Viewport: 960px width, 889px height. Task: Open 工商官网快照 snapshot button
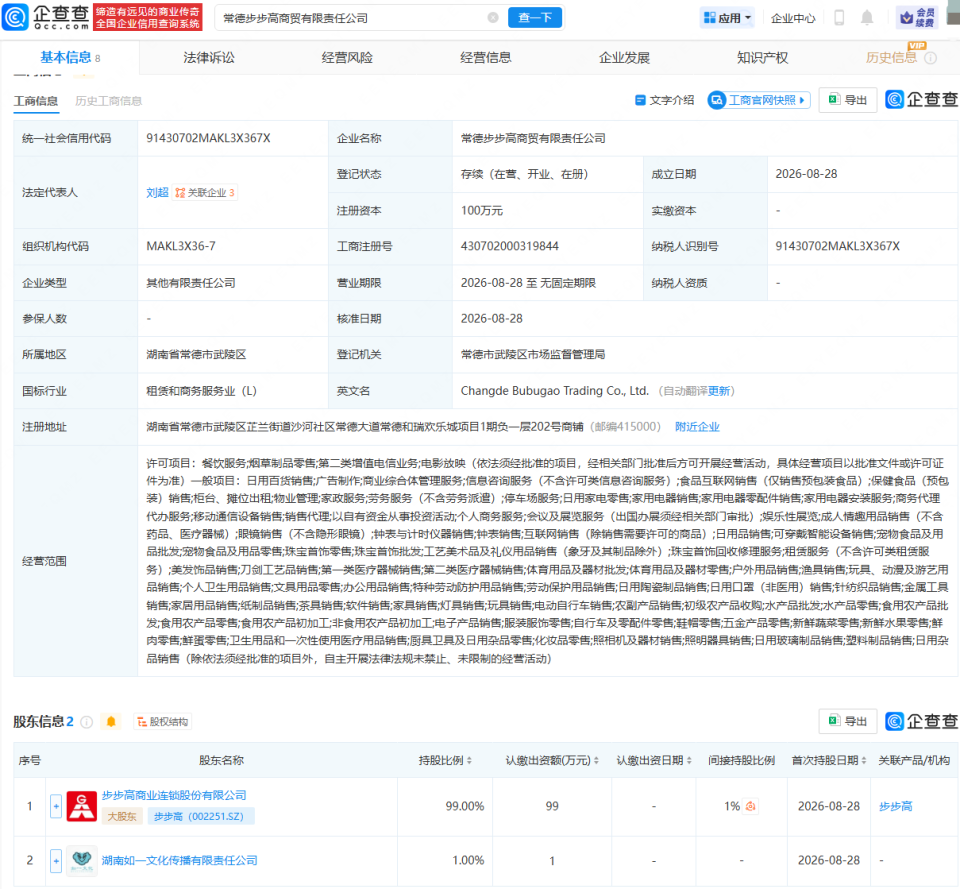tap(759, 100)
